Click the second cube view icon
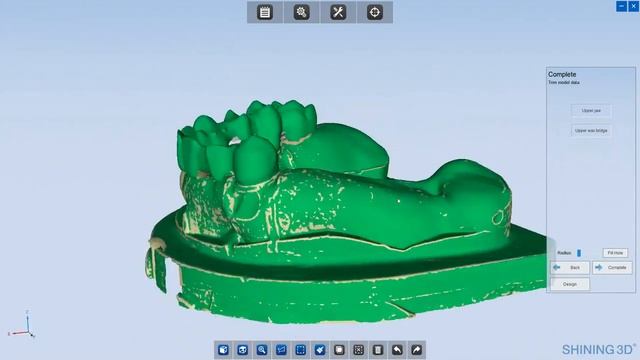 [x=242, y=350]
